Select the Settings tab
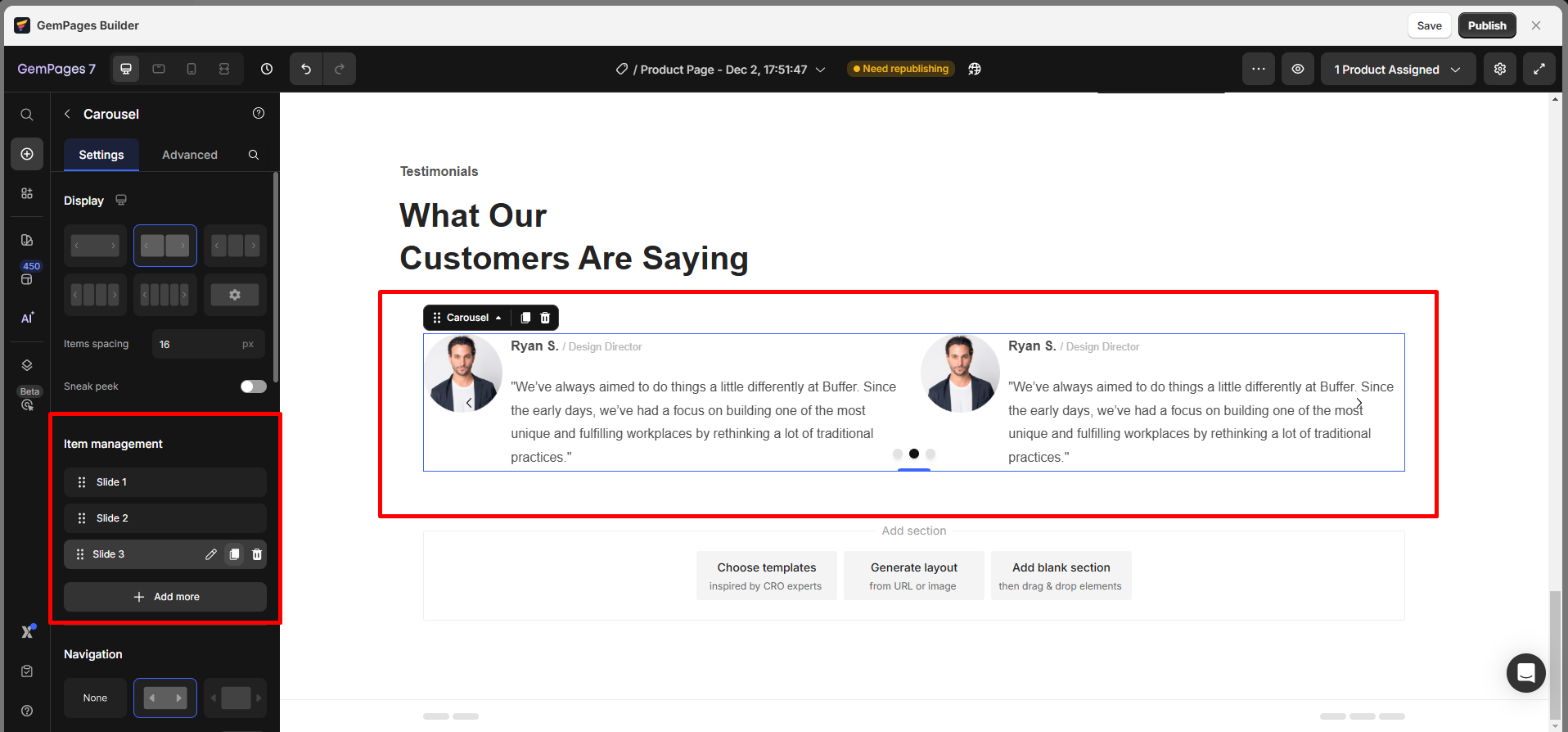This screenshot has width=1568, height=732. click(101, 155)
